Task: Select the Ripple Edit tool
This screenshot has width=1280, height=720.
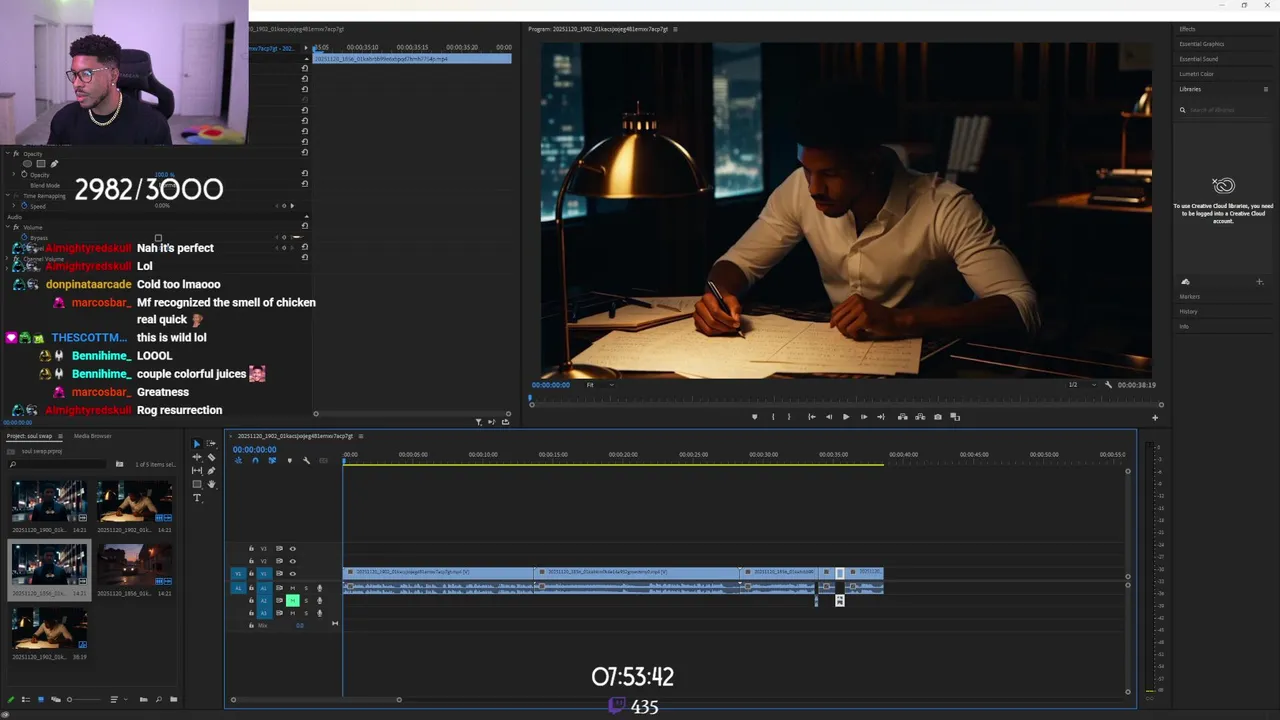Action: pos(197,457)
